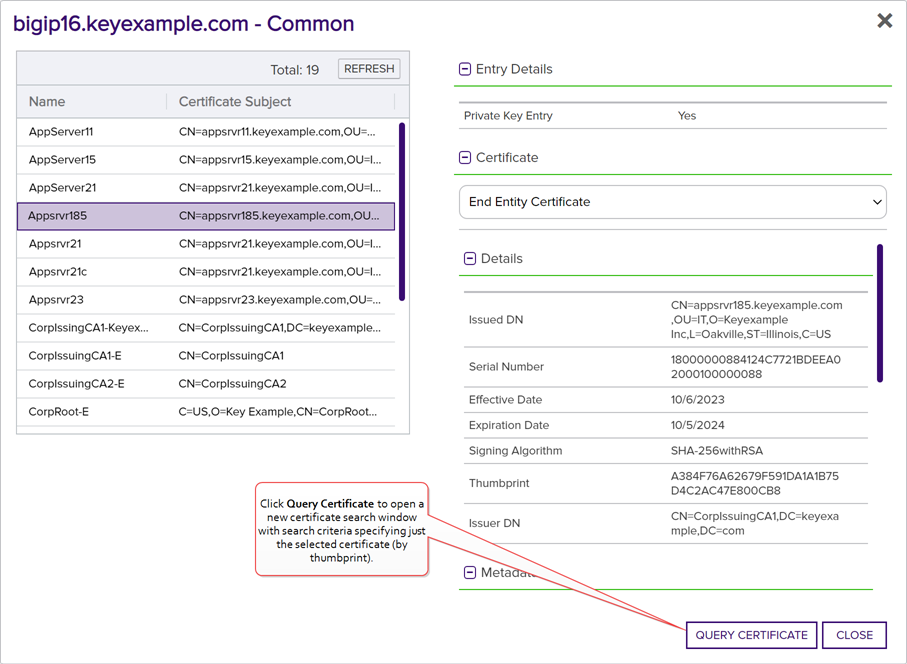Open the End Entity Certificate dropdown
Image resolution: width=907 pixels, height=664 pixels.
click(673, 202)
